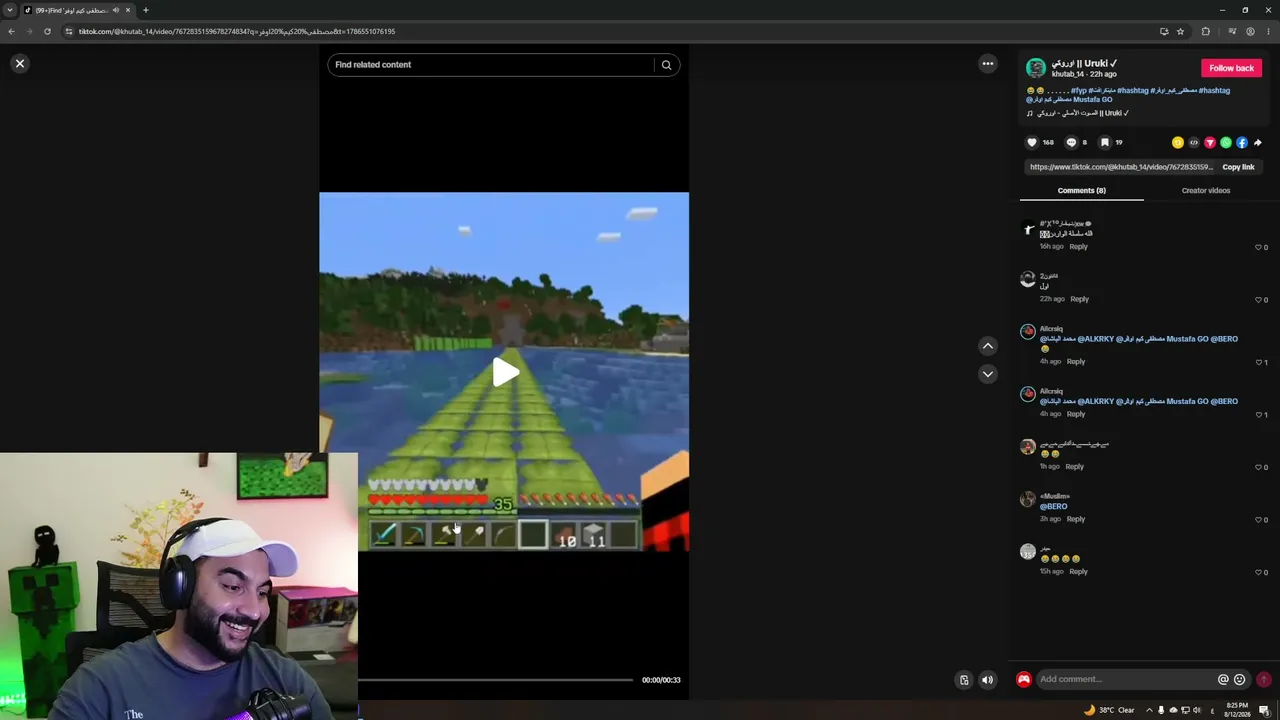1280x720 pixels.
Task: Bookmark this page with the star icon
Action: [1181, 31]
